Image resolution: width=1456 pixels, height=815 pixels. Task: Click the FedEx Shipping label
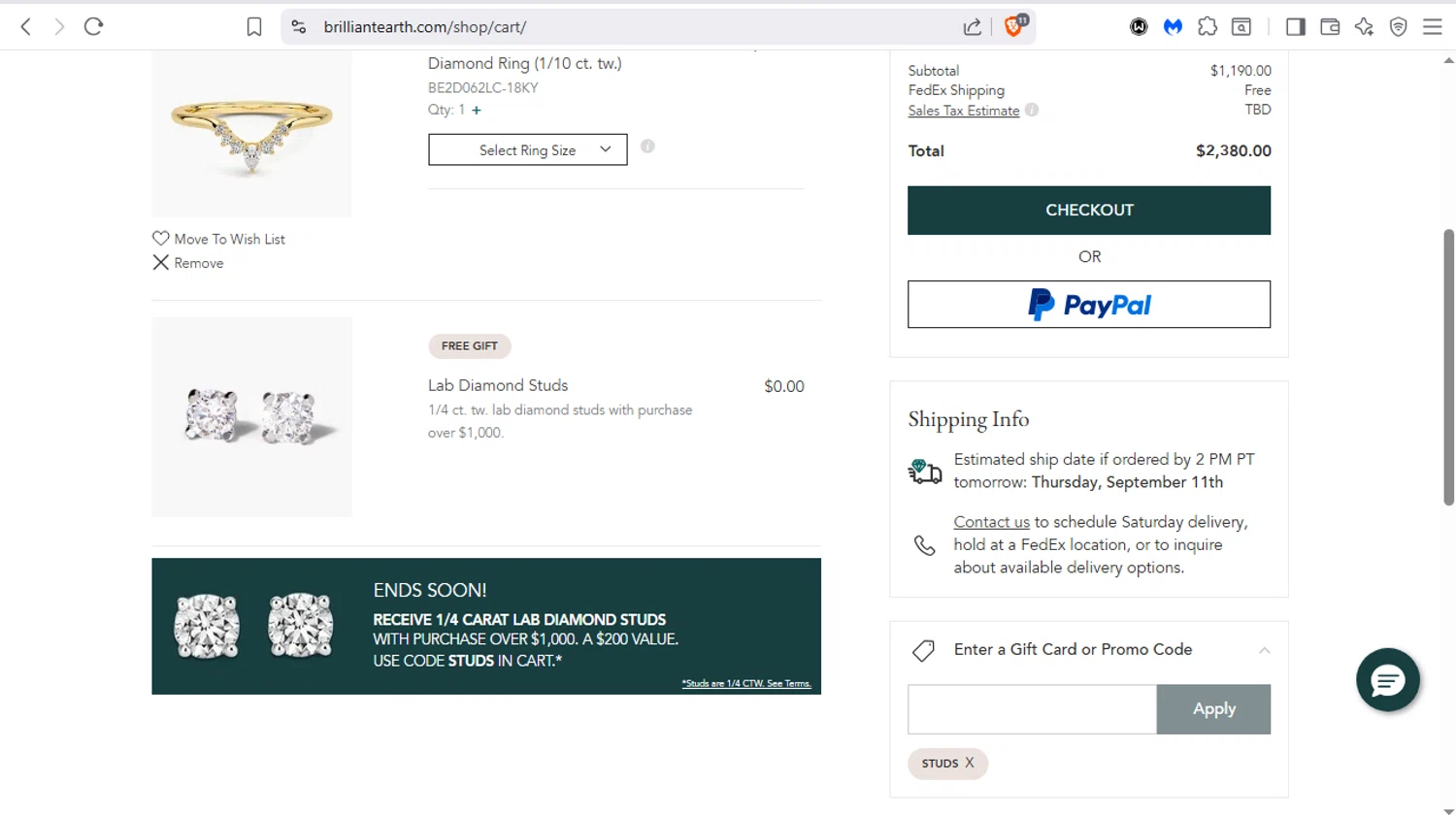[x=956, y=90]
